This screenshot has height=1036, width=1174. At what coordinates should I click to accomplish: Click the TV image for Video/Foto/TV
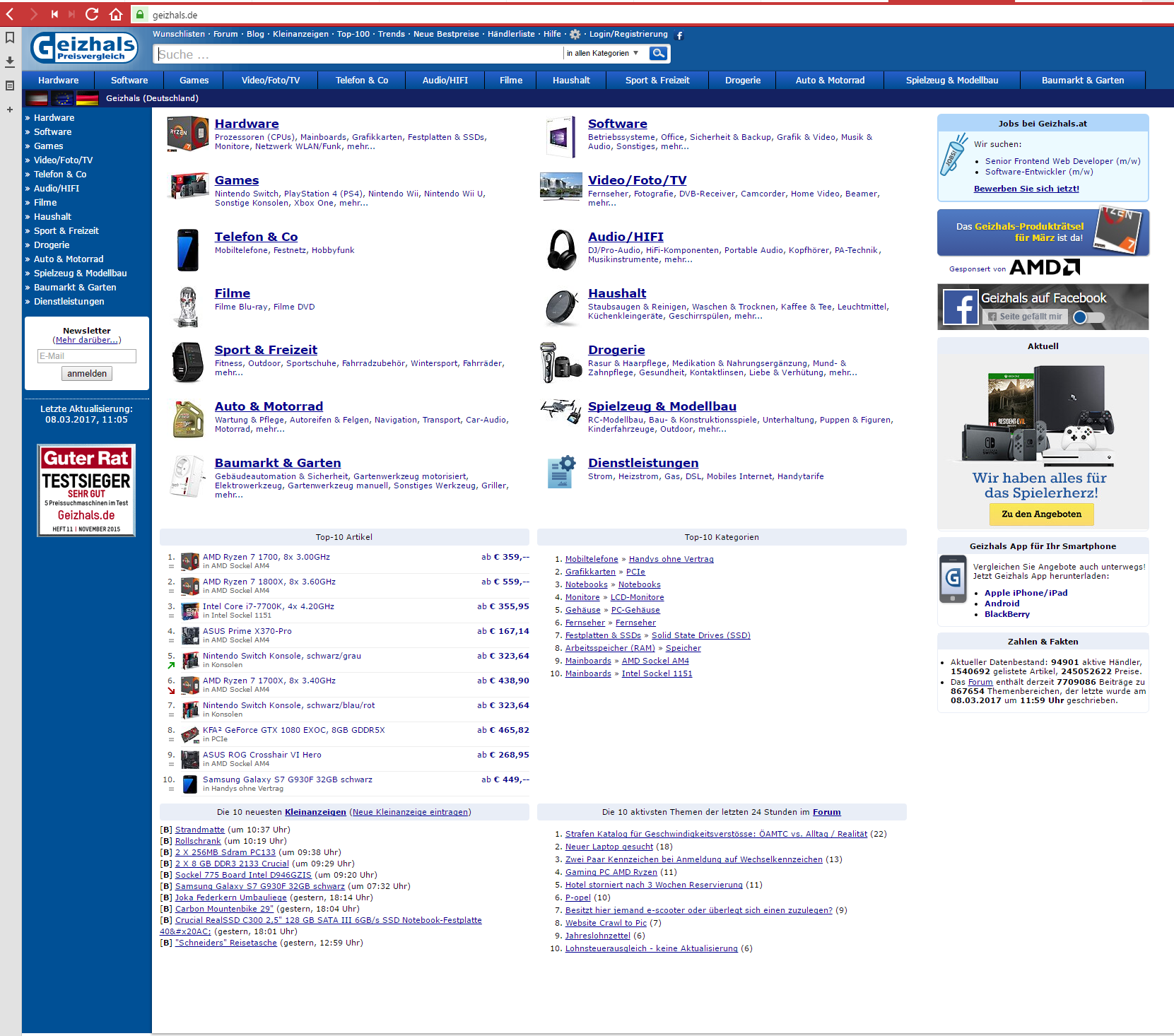560,187
